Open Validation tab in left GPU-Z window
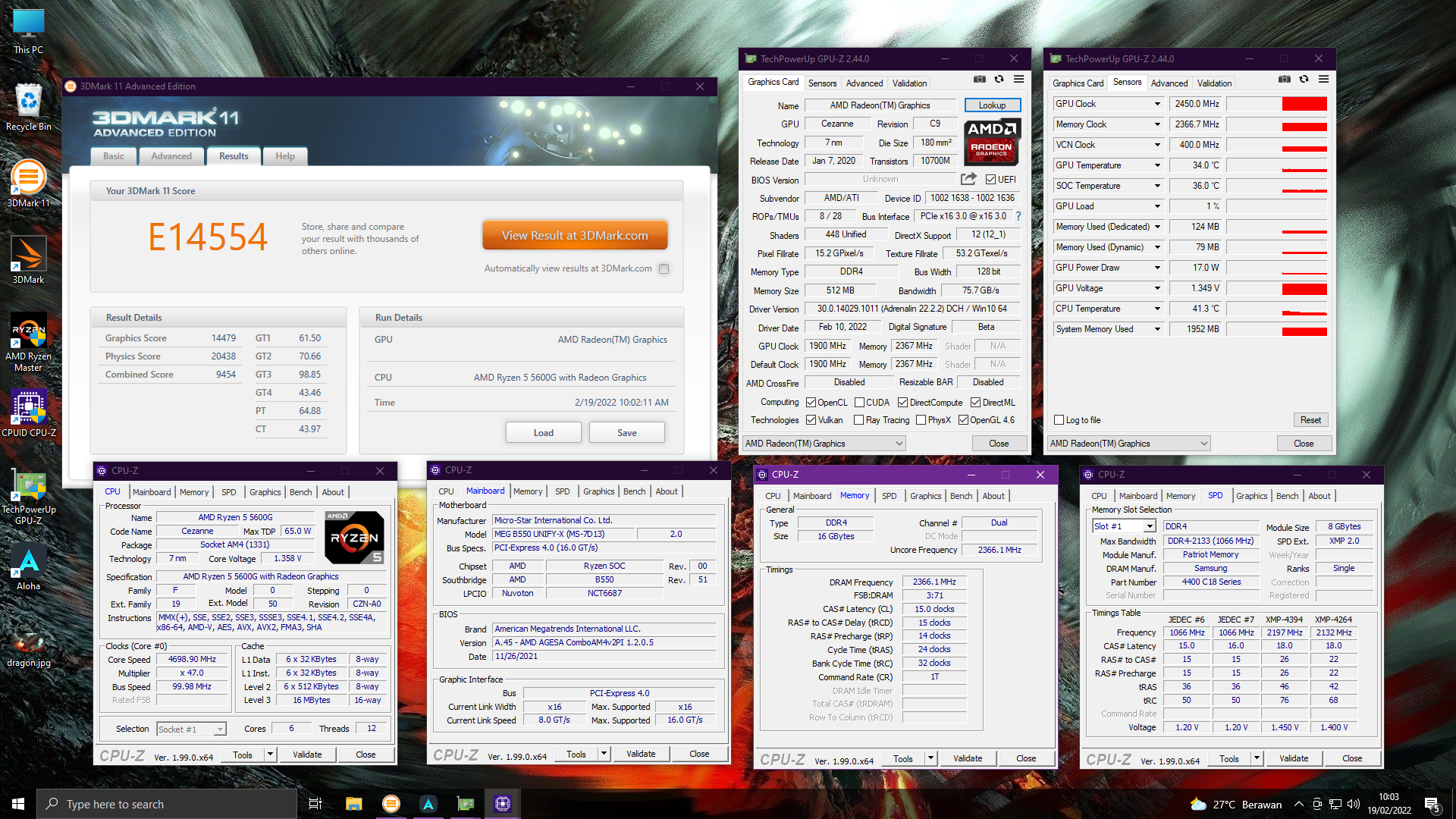Viewport: 1456px width, 819px height. (909, 83)
